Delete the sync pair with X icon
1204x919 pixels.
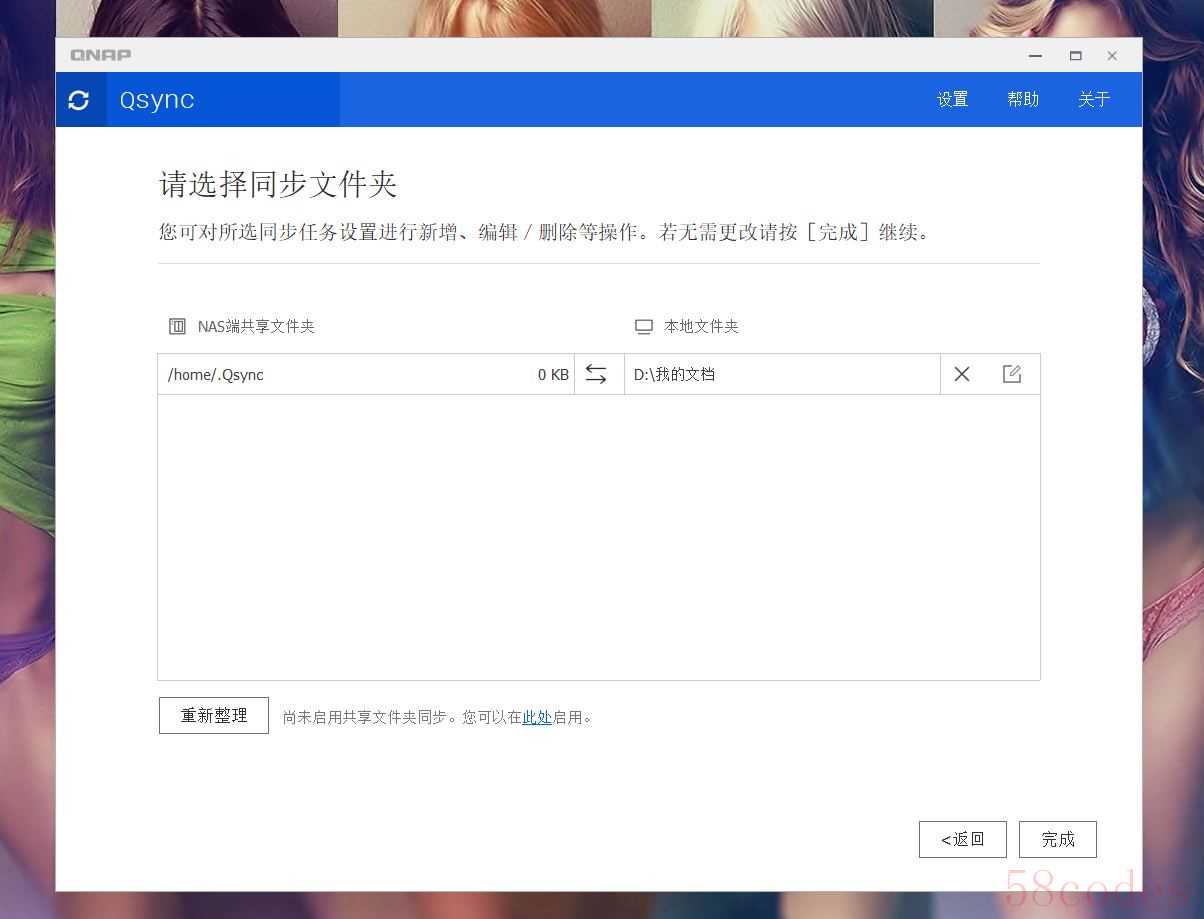tap(962, 374)
